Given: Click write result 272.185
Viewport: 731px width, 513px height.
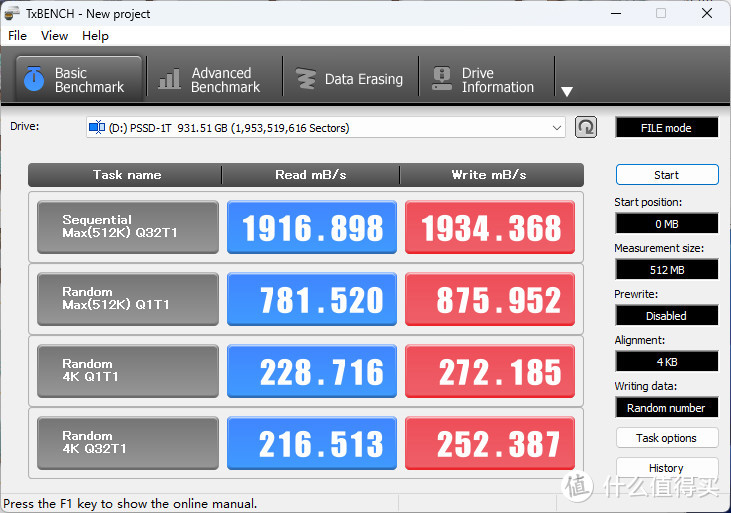Looking at the screenshot, I should 490,371.
